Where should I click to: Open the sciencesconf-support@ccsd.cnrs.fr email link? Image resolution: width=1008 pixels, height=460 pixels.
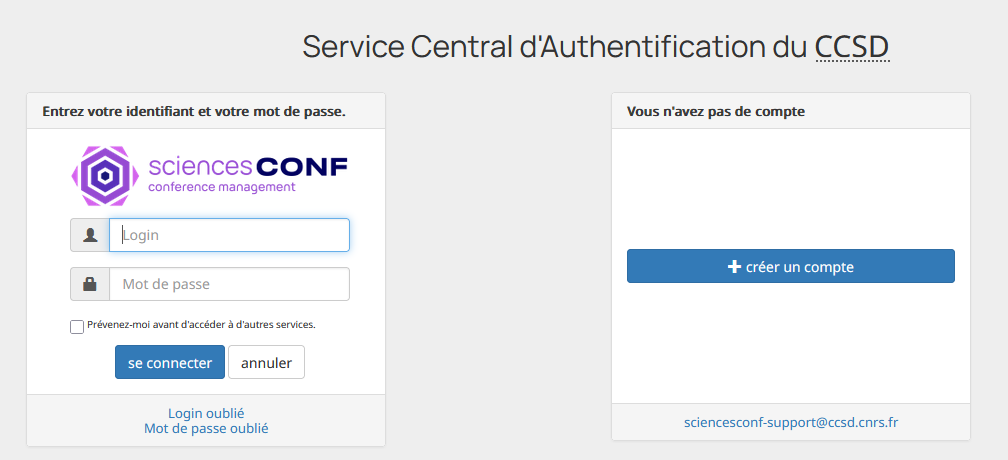pos(791,422)
